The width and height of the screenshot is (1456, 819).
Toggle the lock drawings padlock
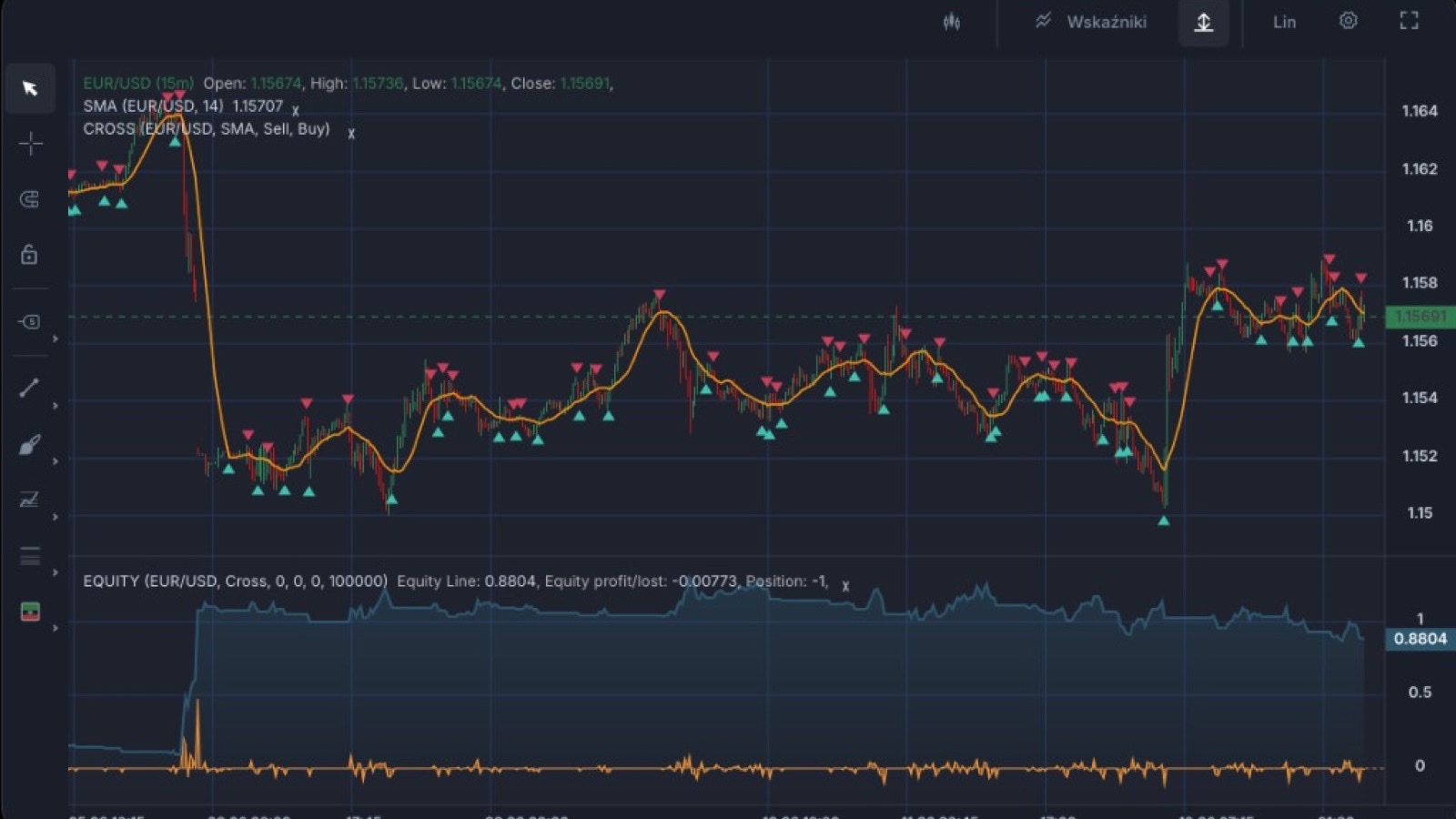[x=30, y=254]
